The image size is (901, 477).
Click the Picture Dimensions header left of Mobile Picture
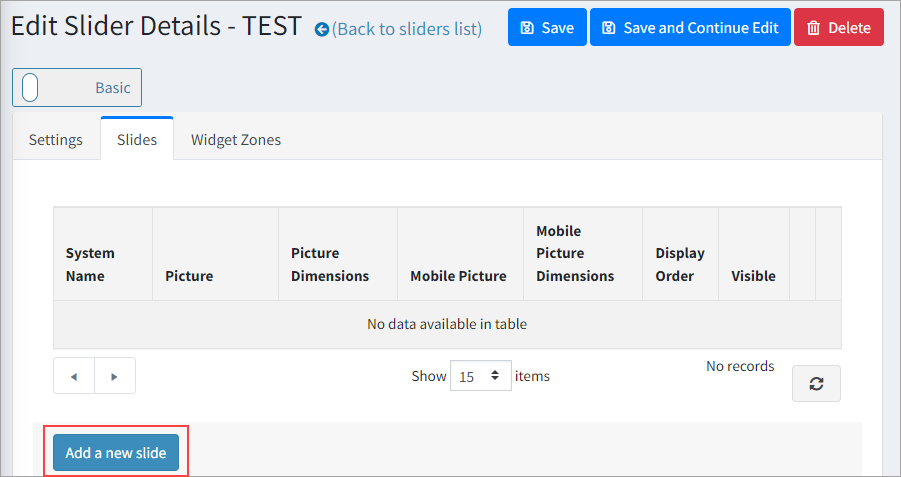click(x=330, y=264)
